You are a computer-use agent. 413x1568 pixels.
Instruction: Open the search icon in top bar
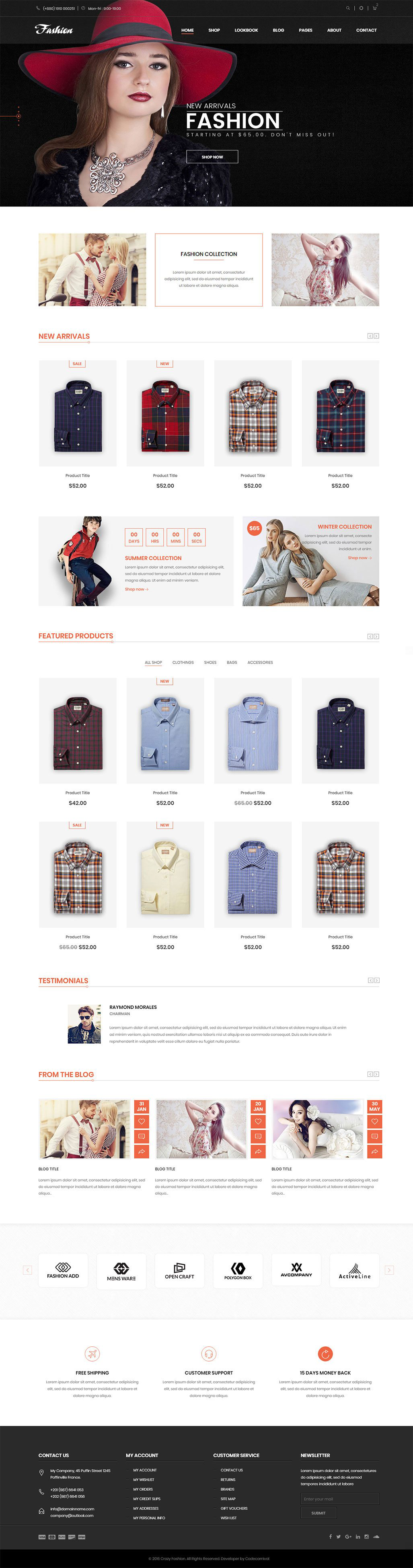tap(348, 8)
